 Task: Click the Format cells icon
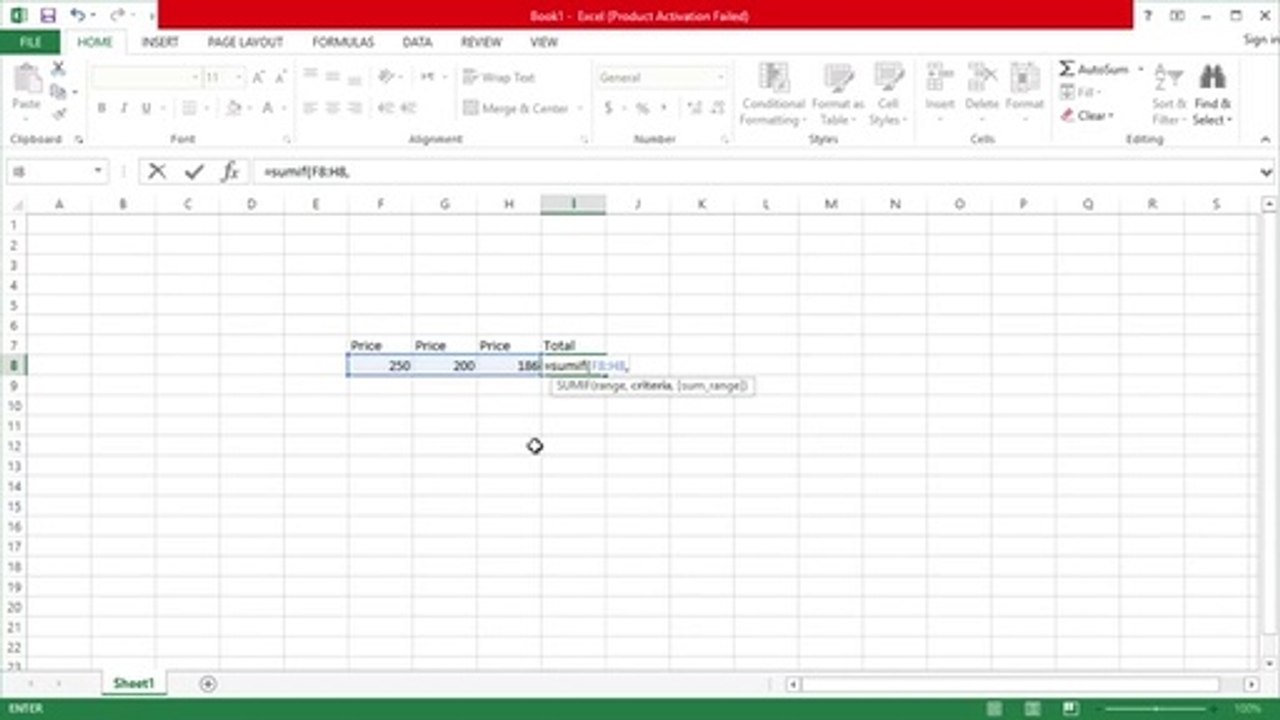coord(1024,78)
